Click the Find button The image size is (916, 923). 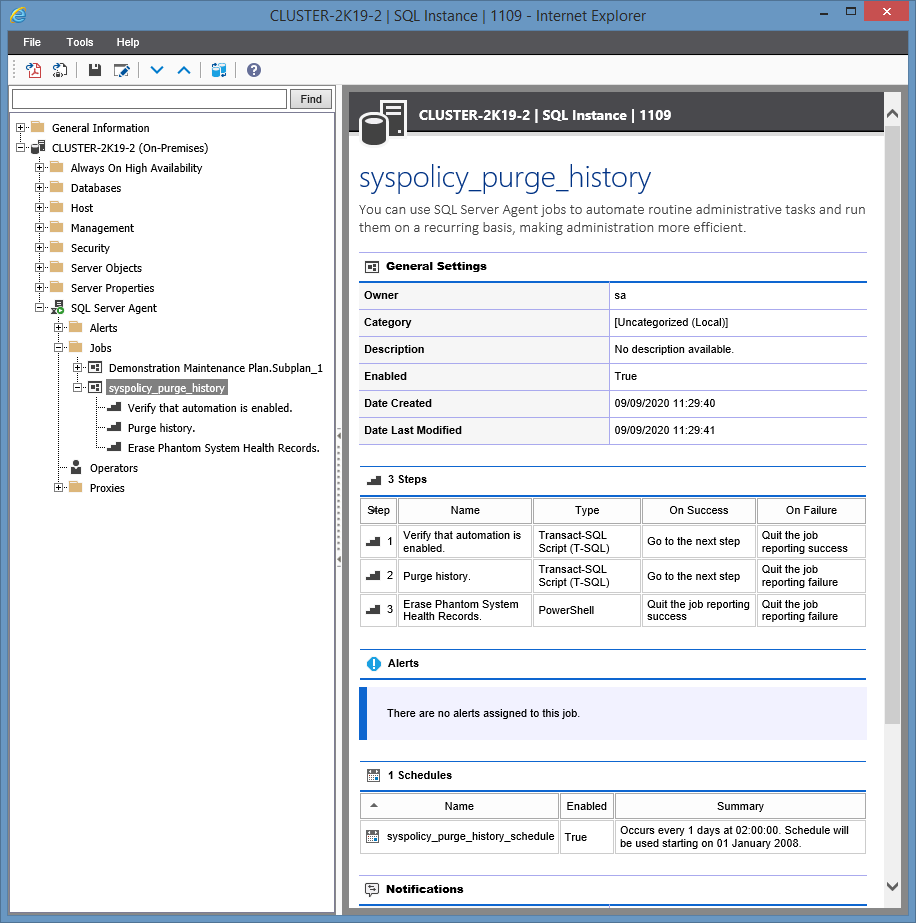coord(311,99)
